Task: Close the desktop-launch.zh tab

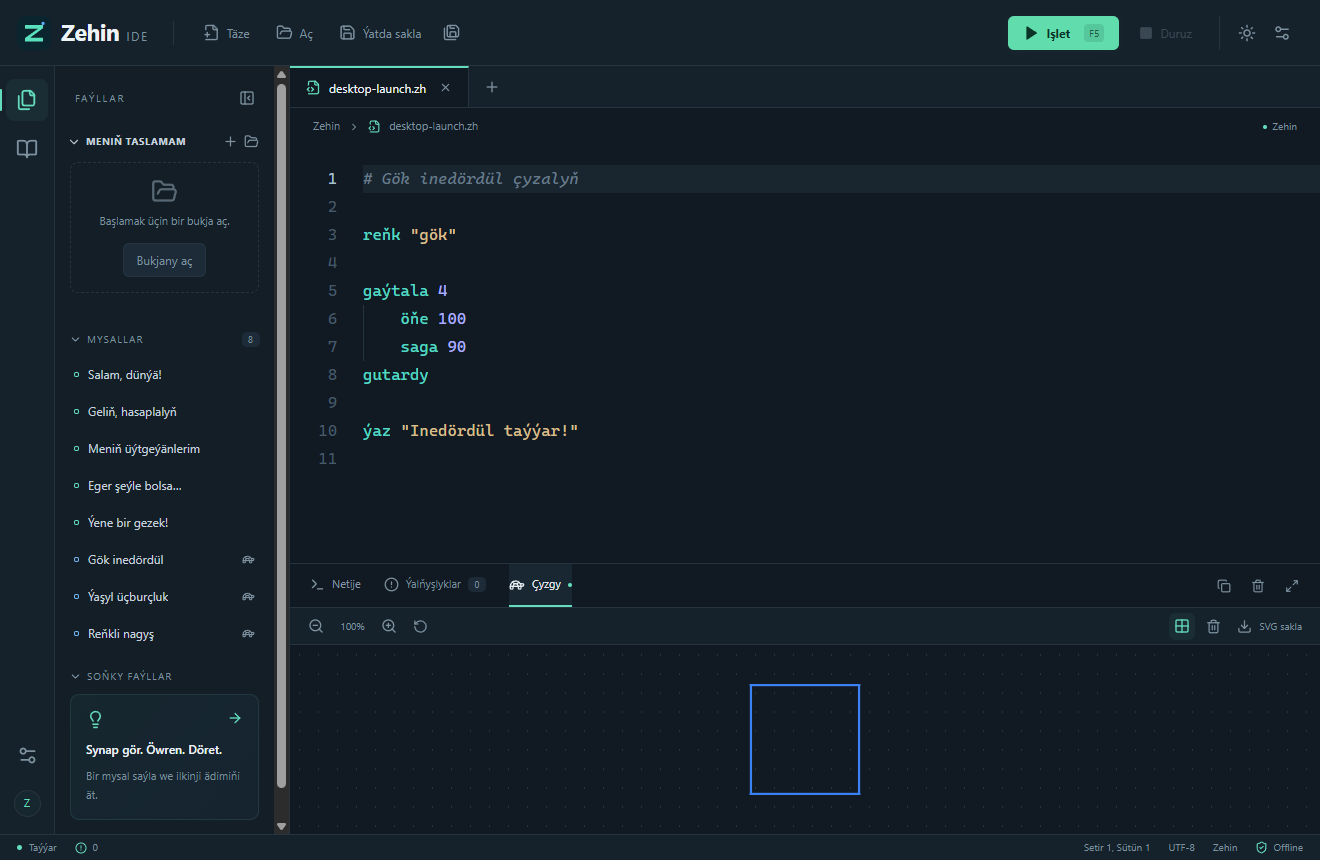Action: coord(446,88)
